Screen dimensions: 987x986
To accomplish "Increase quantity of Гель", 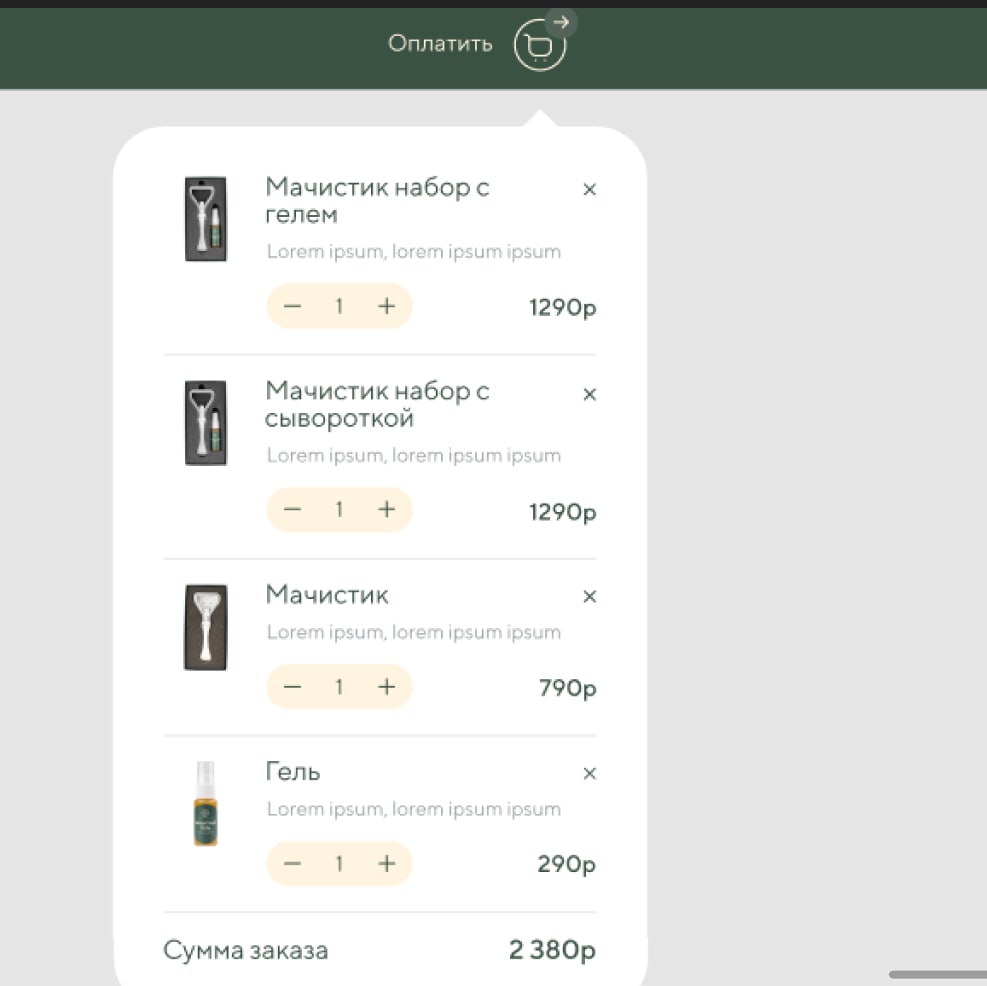I will point(386,863).
